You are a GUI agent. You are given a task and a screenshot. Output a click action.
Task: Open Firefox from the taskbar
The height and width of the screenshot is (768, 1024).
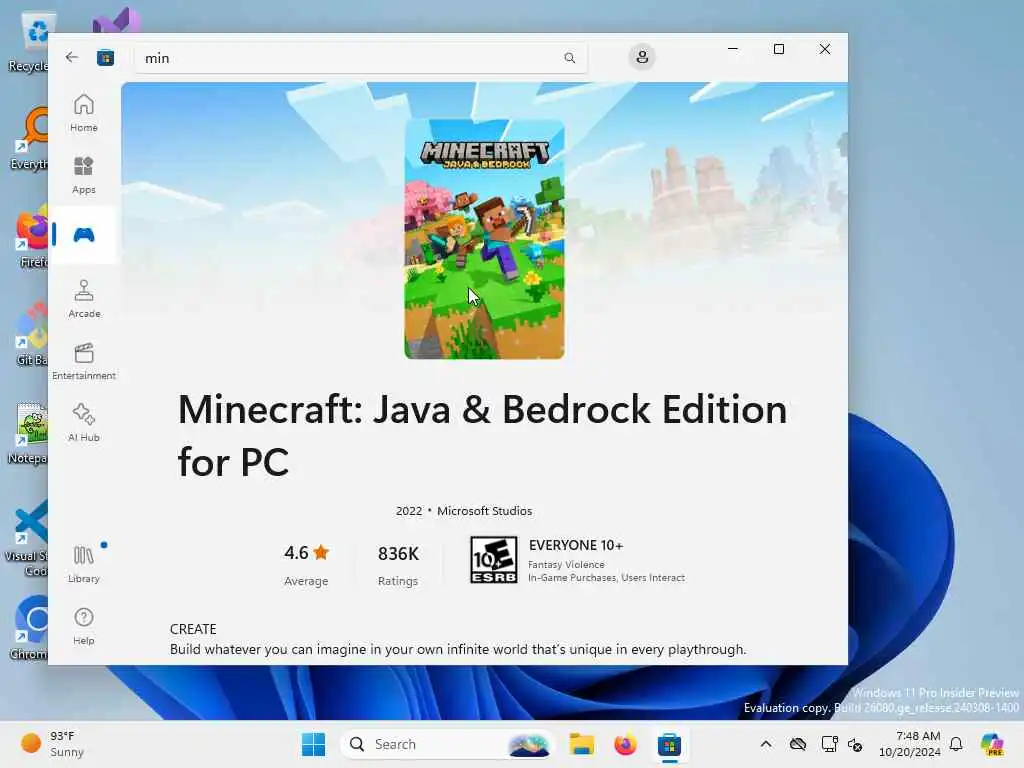tap(625, 744)
